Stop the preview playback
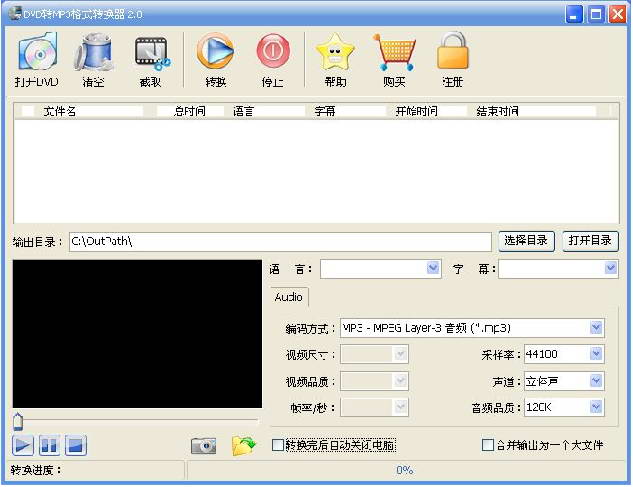Screen dimensions: 633x487 76,445
